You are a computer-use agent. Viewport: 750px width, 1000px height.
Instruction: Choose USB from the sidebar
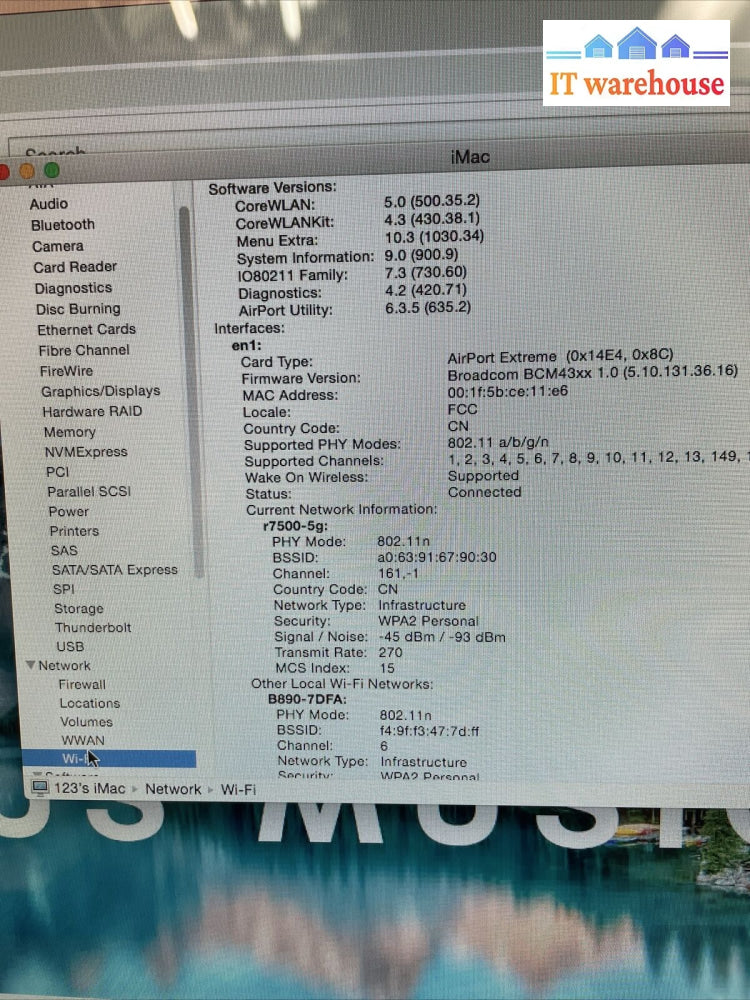pos(70,647)
